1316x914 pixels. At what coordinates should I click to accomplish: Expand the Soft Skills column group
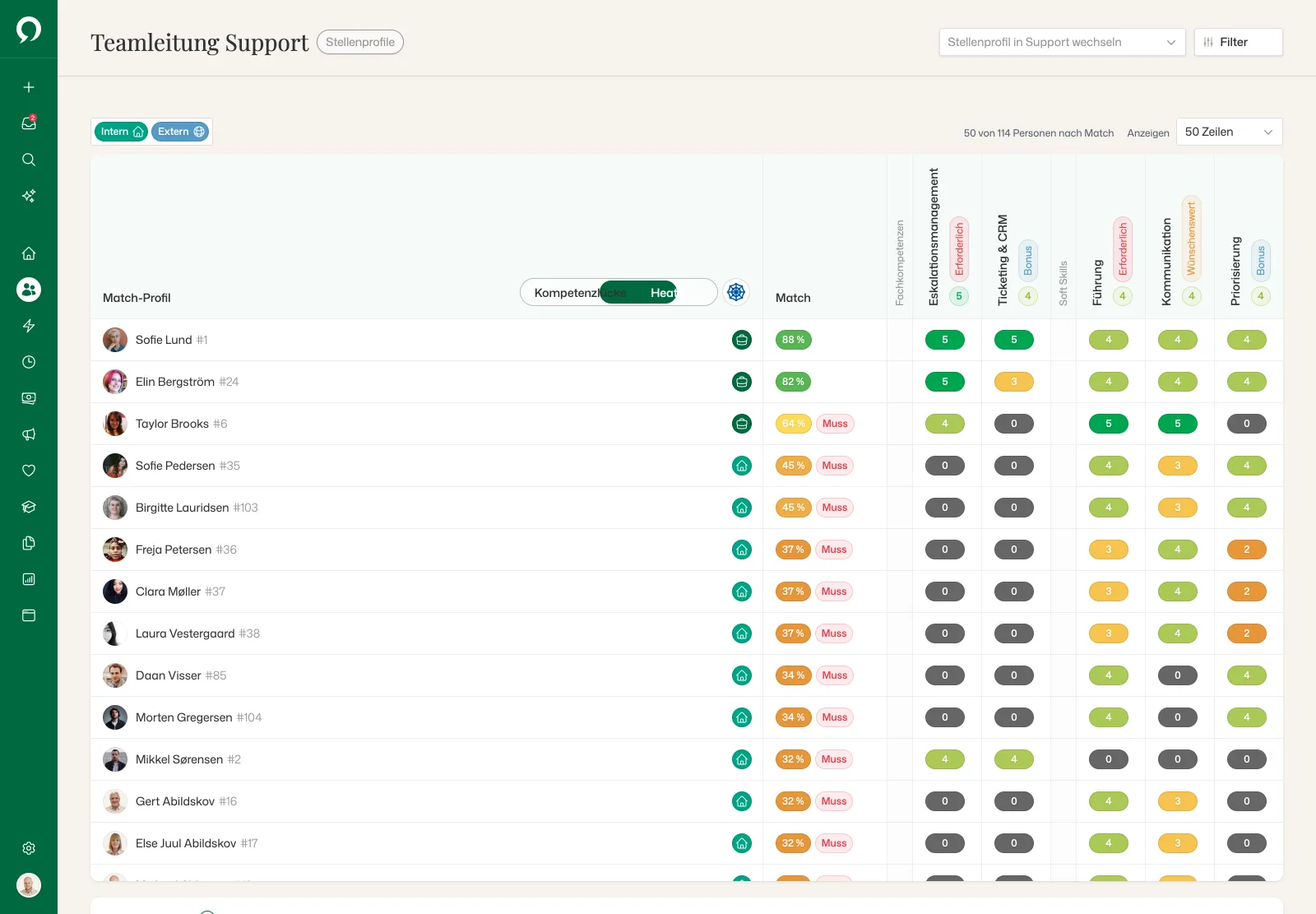(1063, 283)
